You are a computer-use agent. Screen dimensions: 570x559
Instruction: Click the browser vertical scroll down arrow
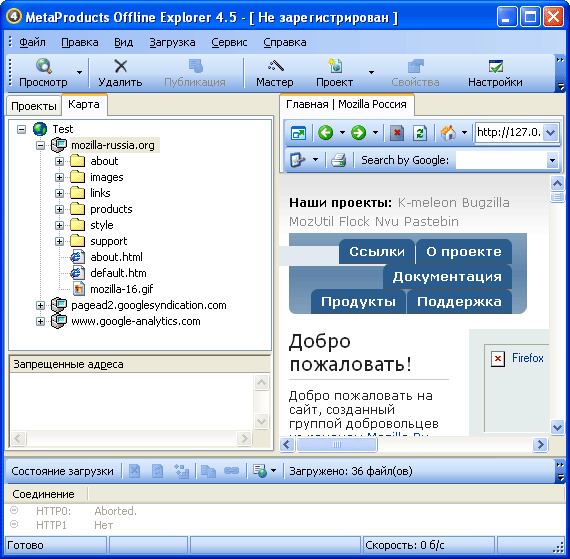tap(557, 427)
